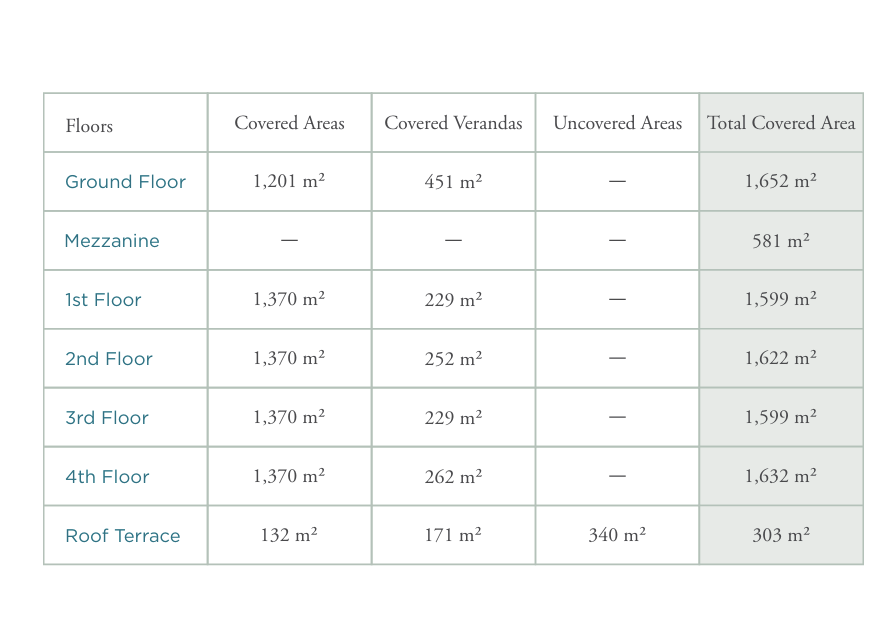Screen dimensions: 893x621
Task: Click the Floors column header
Action: (x=89, y=125)
